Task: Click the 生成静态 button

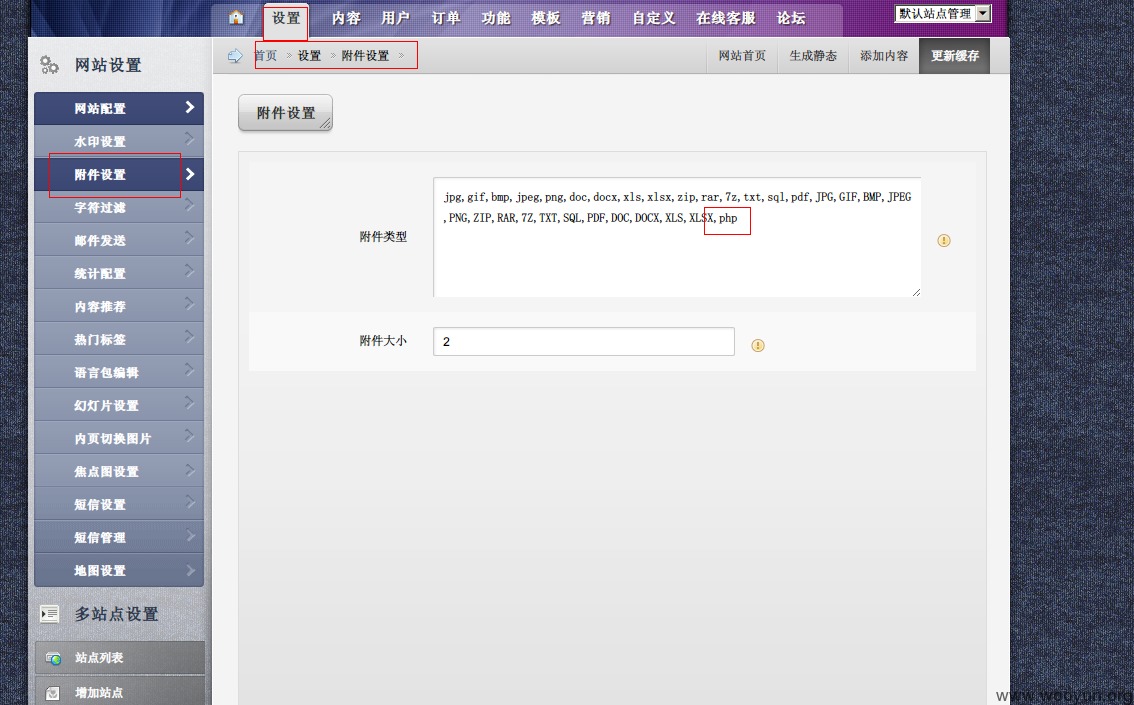Action: point(813,56)
